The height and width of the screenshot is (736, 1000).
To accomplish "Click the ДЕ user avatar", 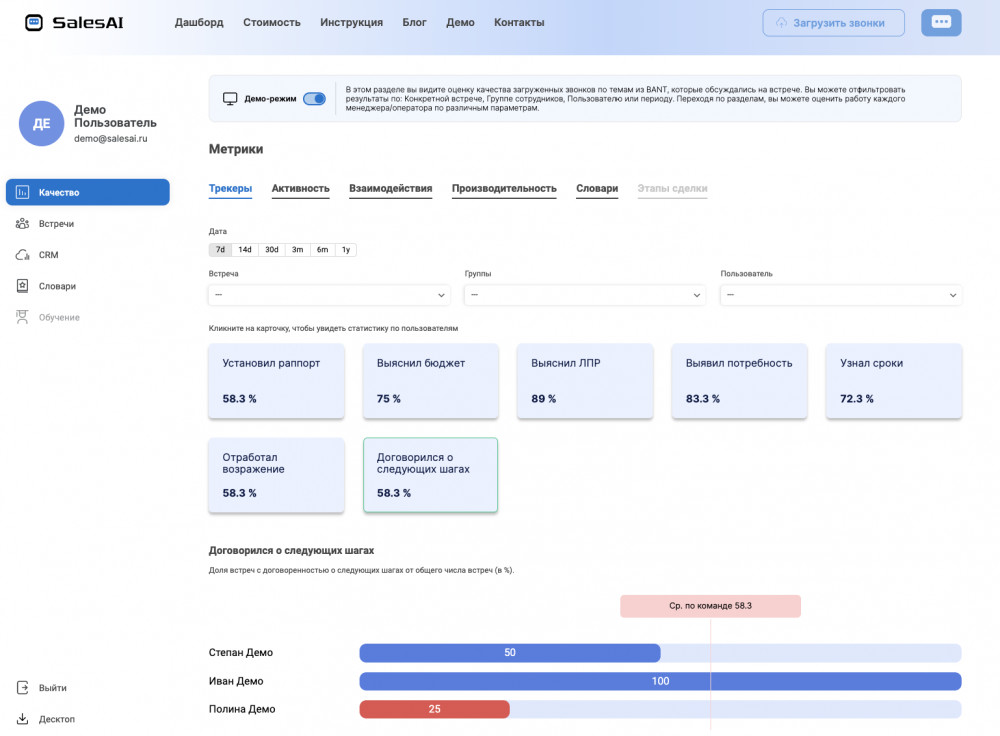I will [41, 124].
